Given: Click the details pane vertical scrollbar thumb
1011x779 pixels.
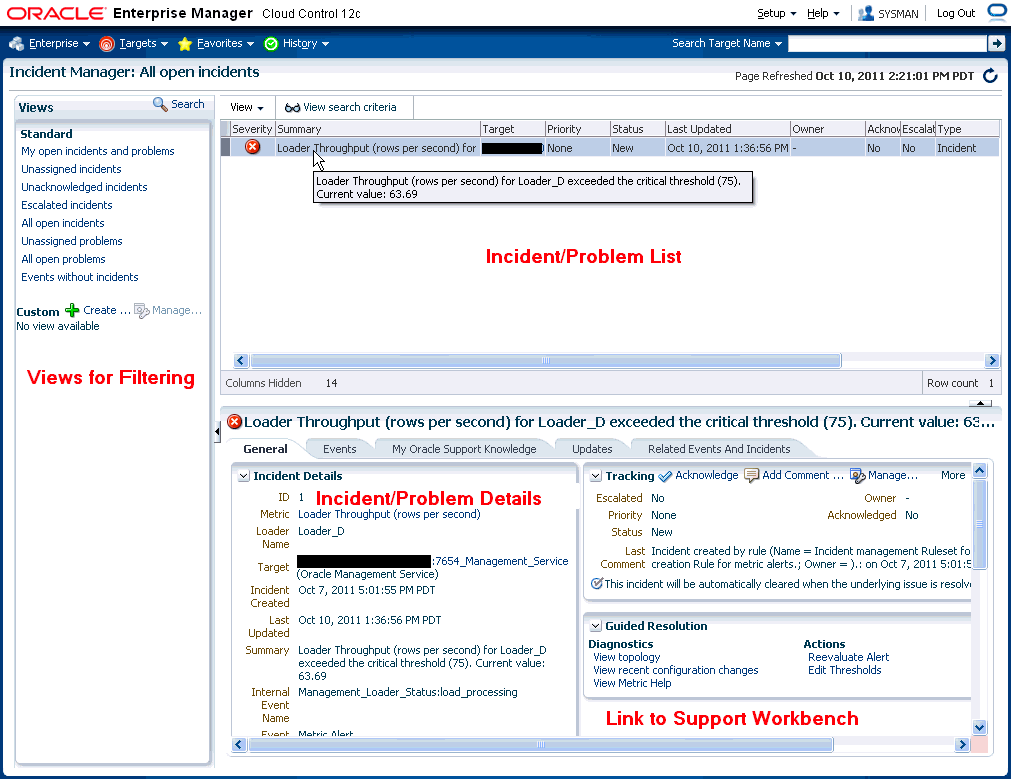Looking at the screenshot, I should click(x=979, y=524).
